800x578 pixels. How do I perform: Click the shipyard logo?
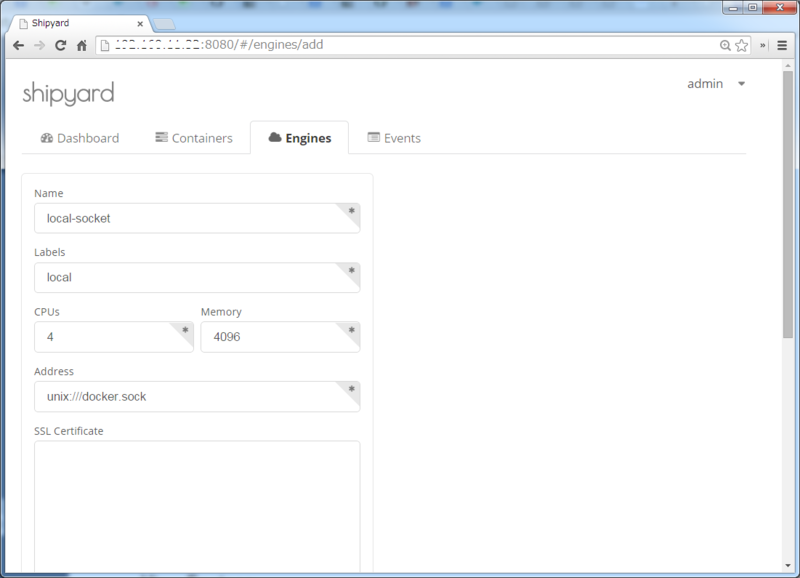pyautogui.click(x=69, y=93)
